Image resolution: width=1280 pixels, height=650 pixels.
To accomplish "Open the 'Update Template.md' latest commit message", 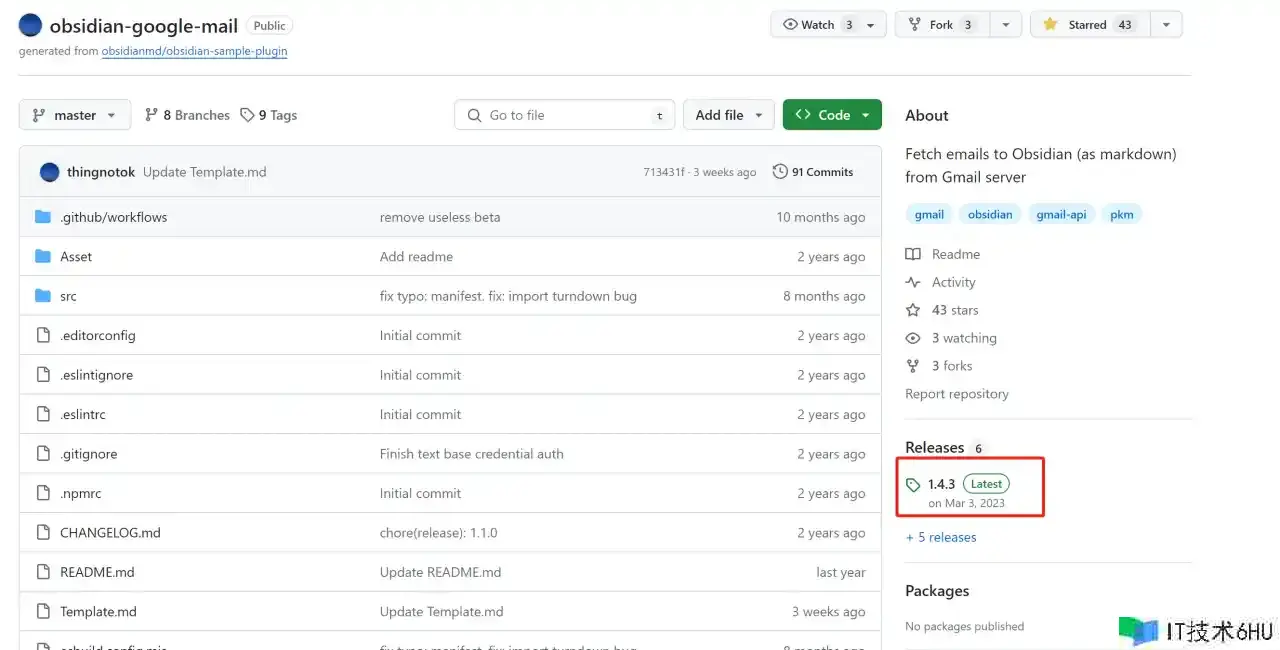I will pos(205,172).
